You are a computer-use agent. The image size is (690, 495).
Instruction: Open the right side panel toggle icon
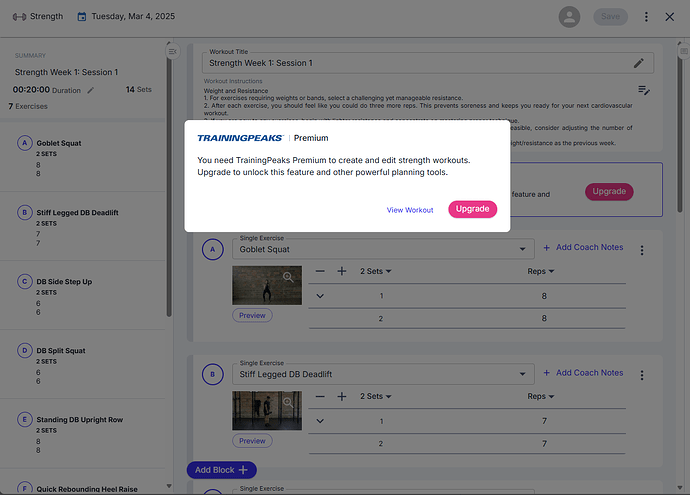[683, 51]
